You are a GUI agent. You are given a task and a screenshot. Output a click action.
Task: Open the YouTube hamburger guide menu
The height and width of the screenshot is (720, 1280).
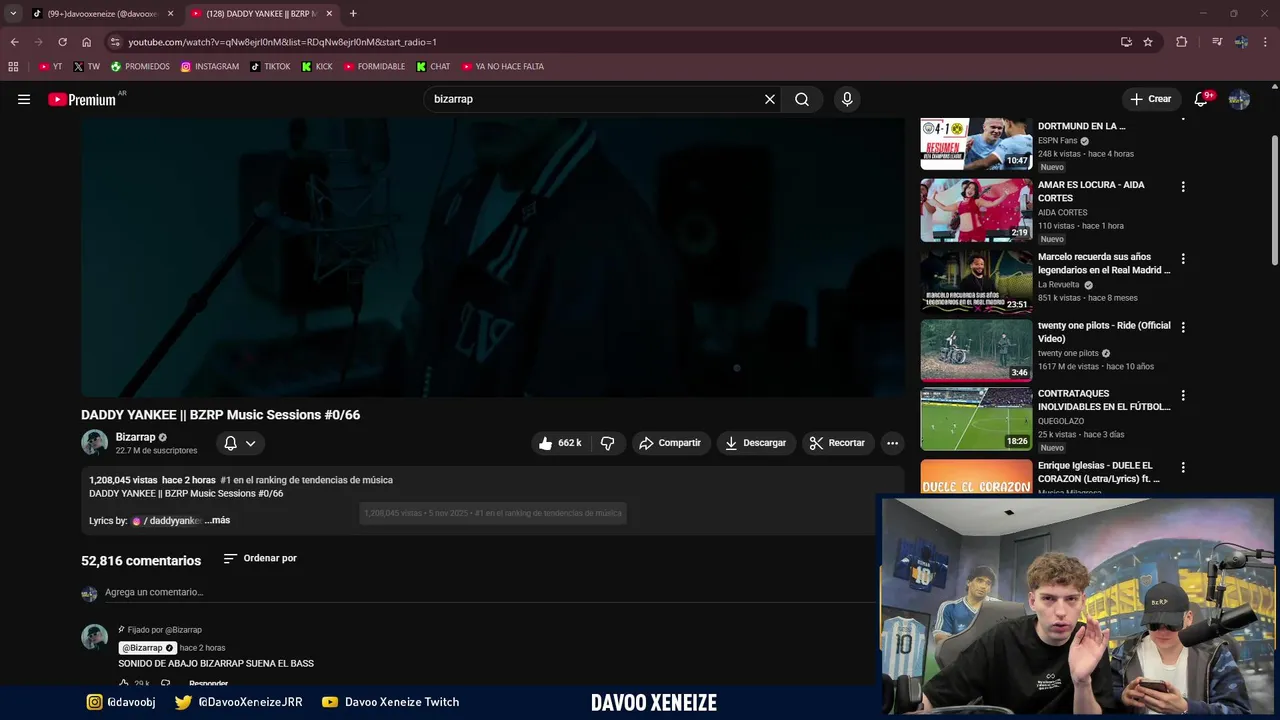[24, 99]
